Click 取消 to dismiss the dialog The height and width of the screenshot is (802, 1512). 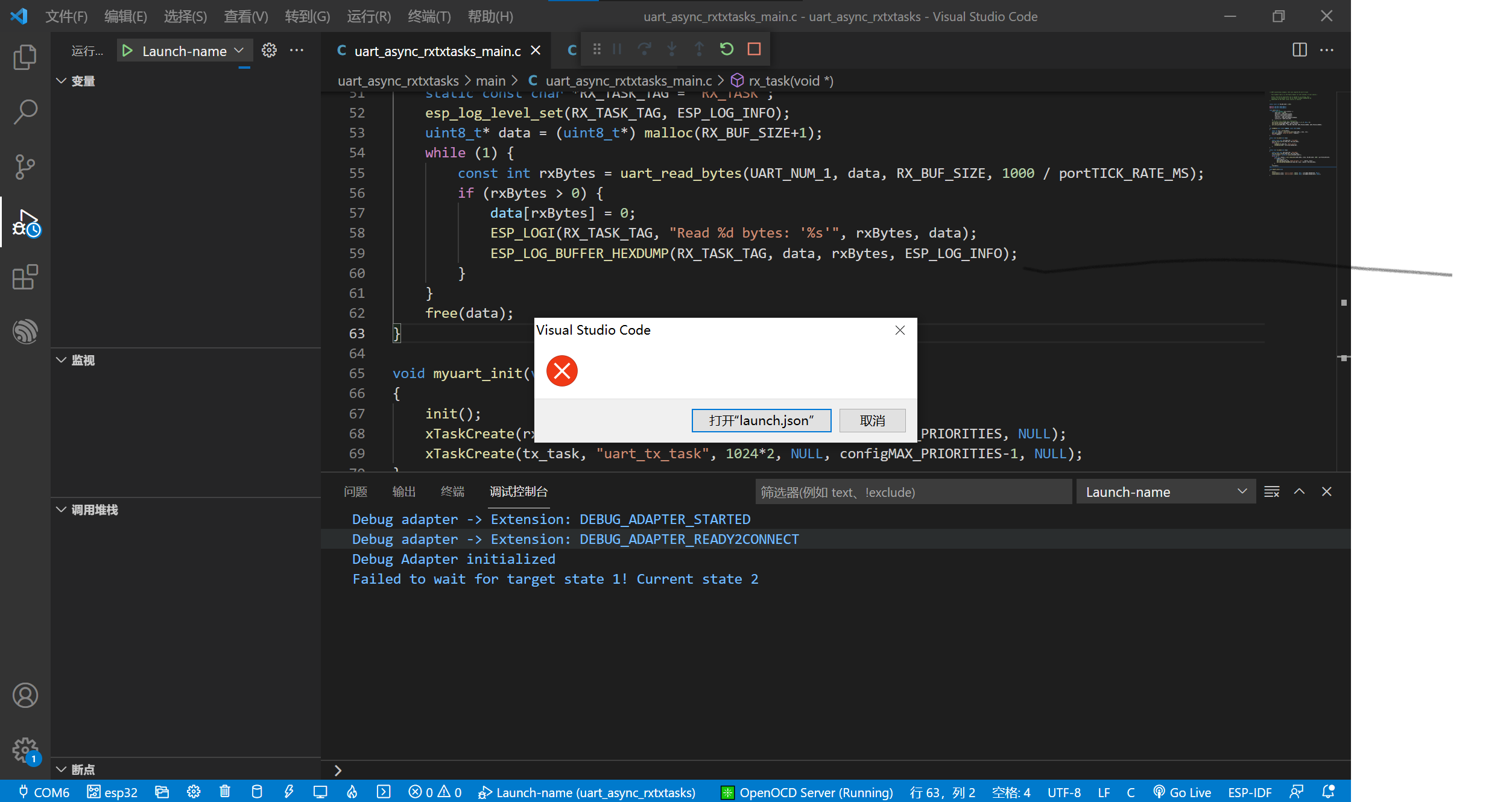point(872,420)
